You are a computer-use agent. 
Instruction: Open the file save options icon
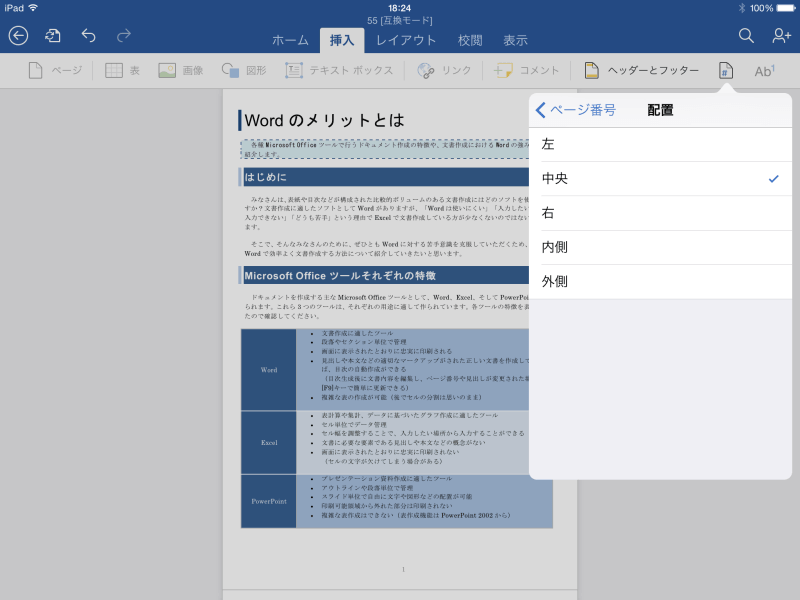coord(53,36)
